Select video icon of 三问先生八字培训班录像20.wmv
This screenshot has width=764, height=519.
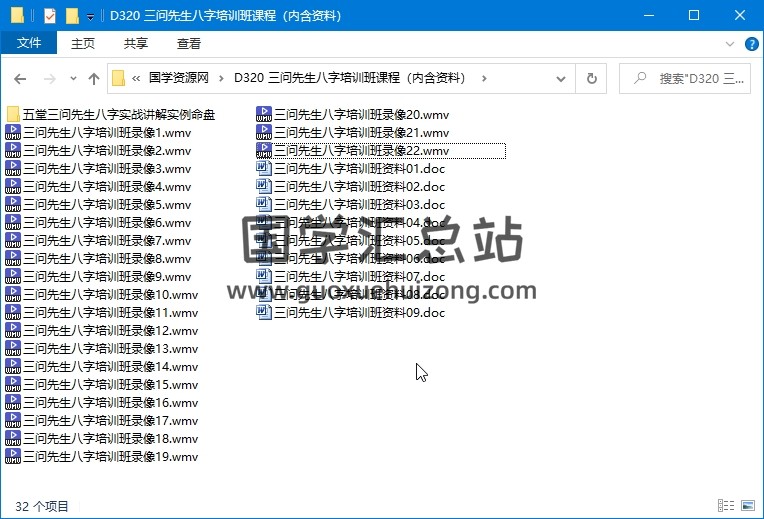point(264,115)
